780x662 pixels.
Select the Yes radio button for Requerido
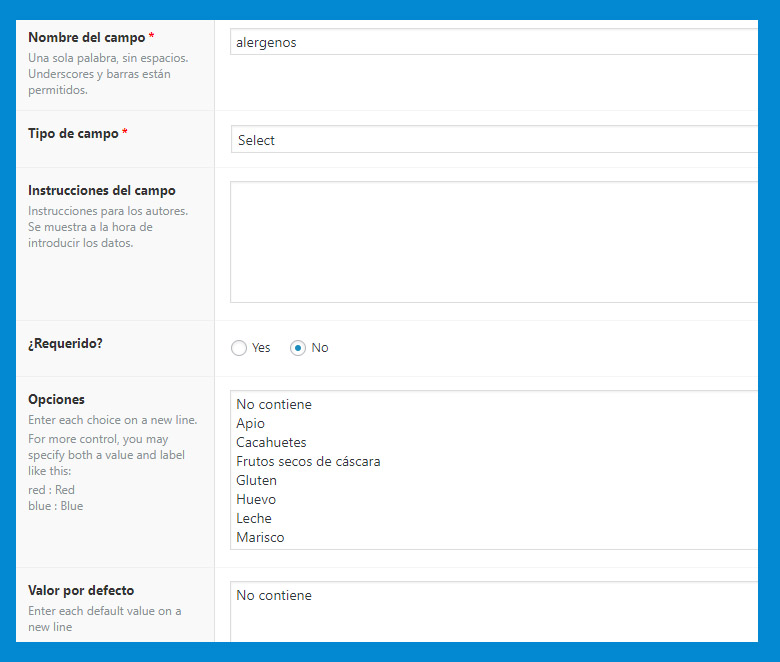click(x=239, y=348)
